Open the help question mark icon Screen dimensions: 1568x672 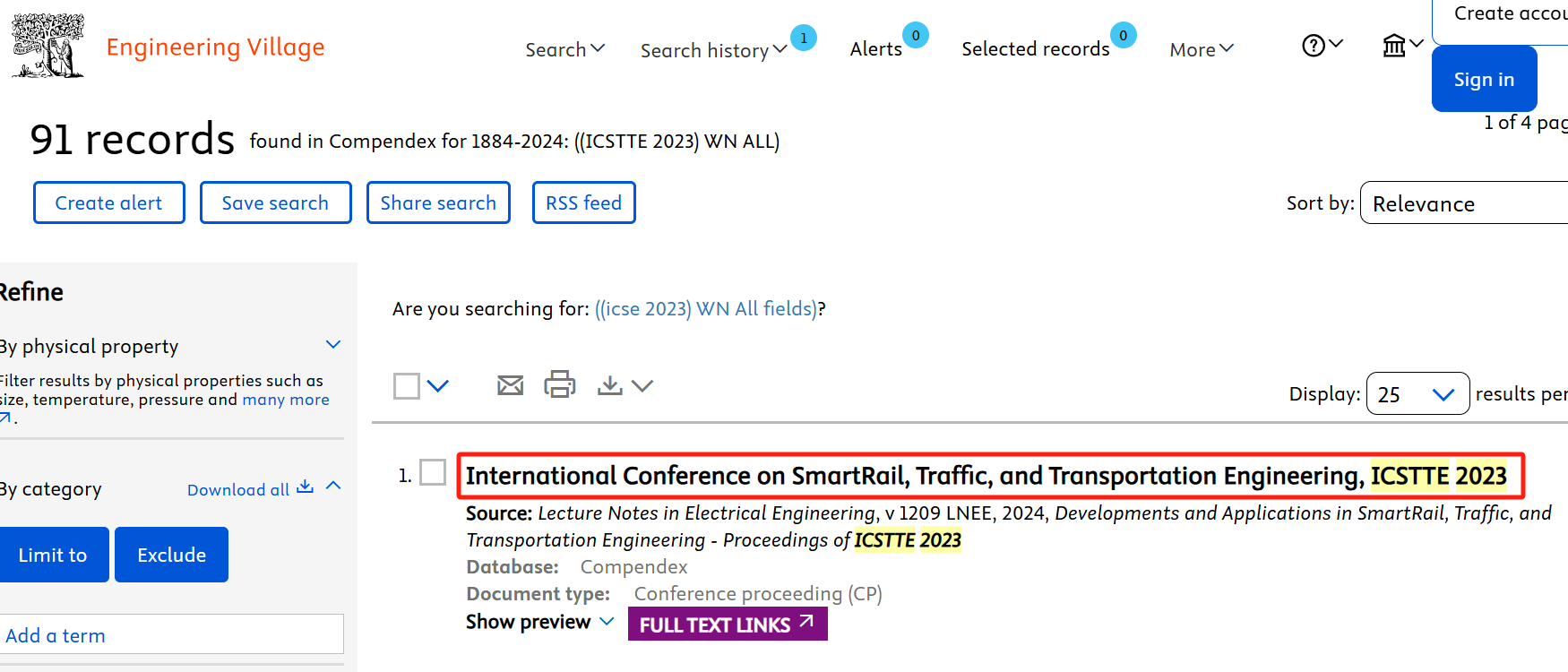click(1314, 46)
